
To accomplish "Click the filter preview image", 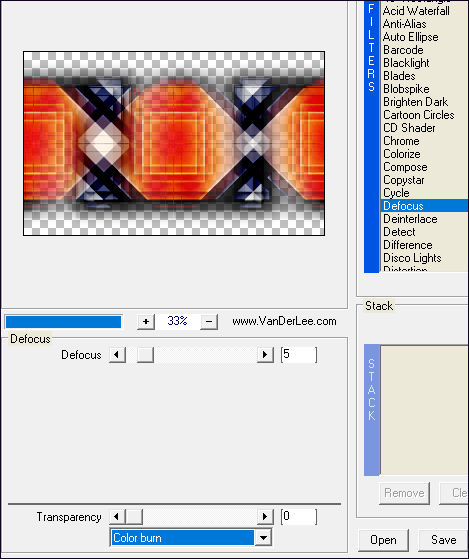I will coord(174,143).
